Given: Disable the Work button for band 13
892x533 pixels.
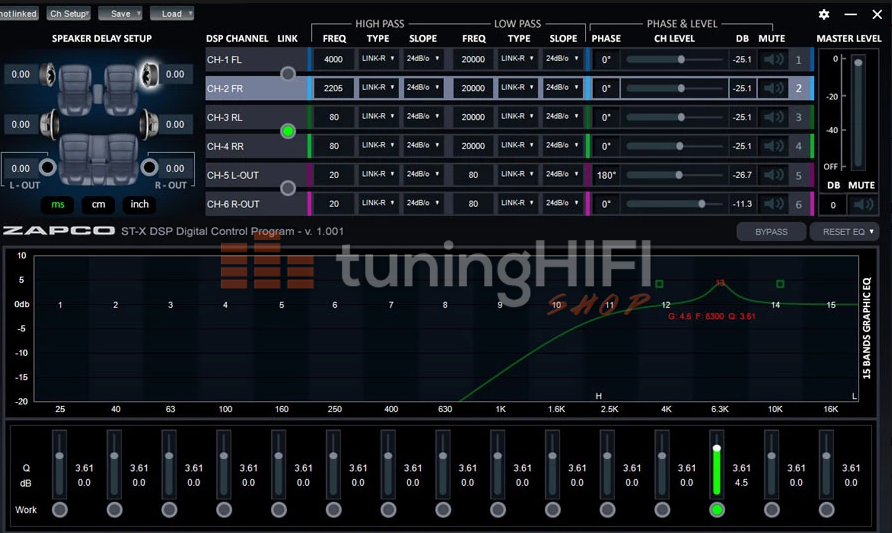Looking at the screenshot, I should point(716,510).
